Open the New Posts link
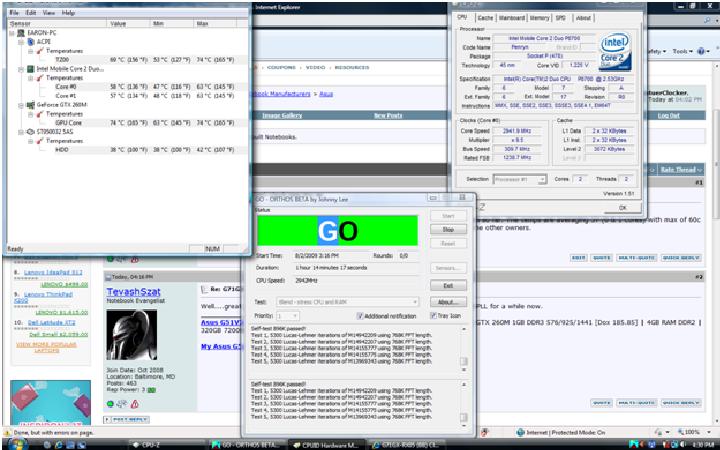 [388, 115]
